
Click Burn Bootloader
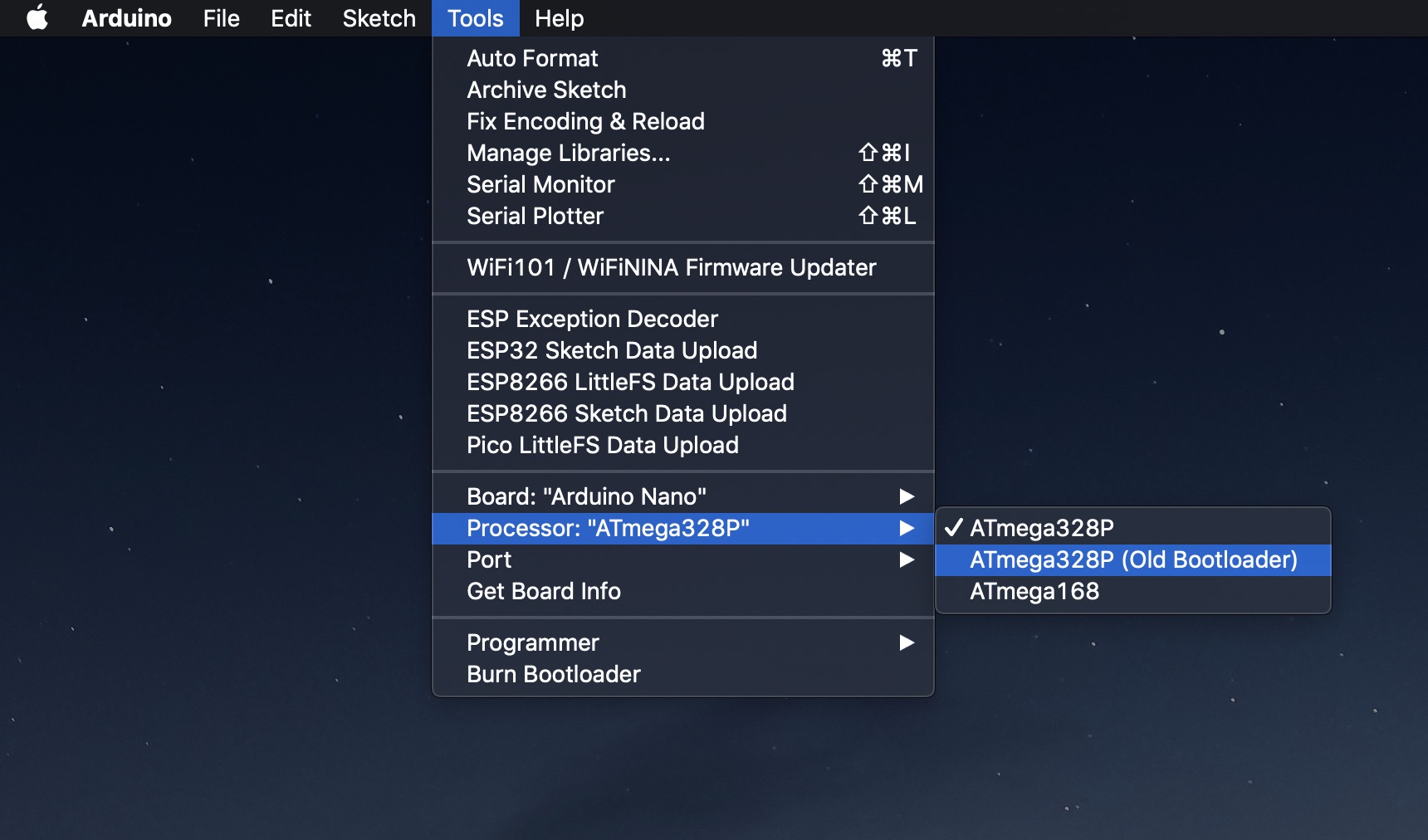554,675
